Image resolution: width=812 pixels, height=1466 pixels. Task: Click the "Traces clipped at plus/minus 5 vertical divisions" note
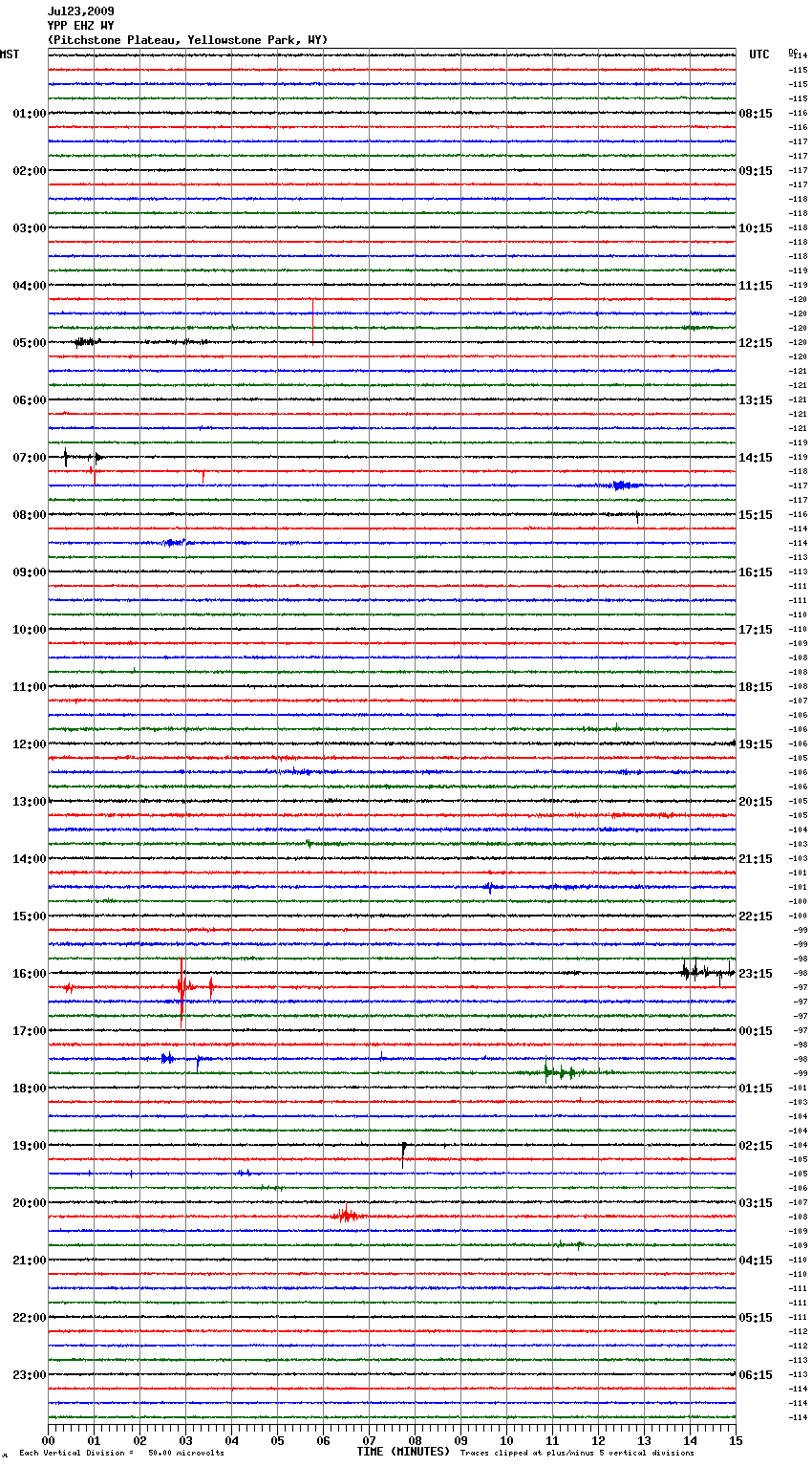point(577,1453)
